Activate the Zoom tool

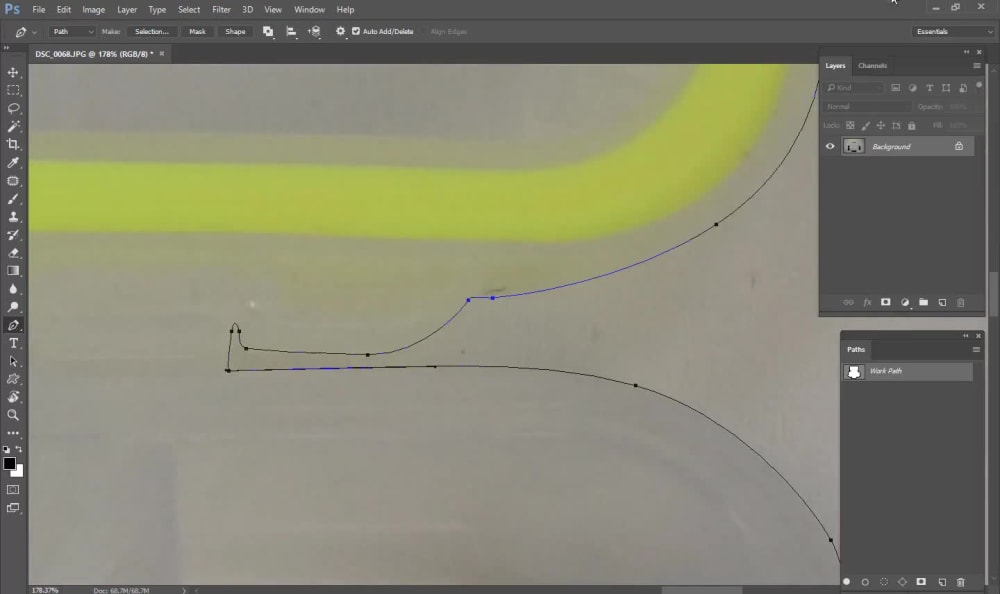coord(14,415)
